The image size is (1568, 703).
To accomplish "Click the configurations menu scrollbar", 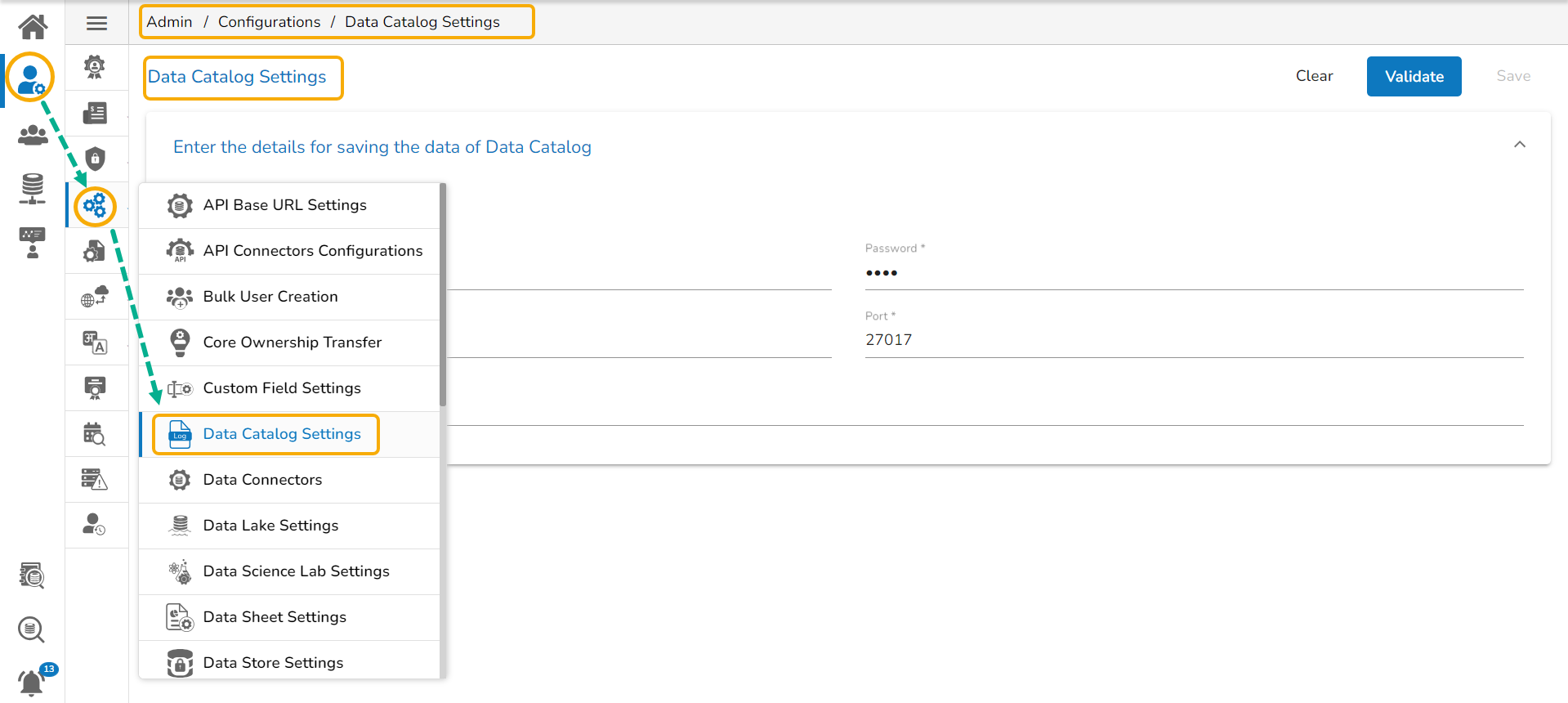I will point(443,294).
